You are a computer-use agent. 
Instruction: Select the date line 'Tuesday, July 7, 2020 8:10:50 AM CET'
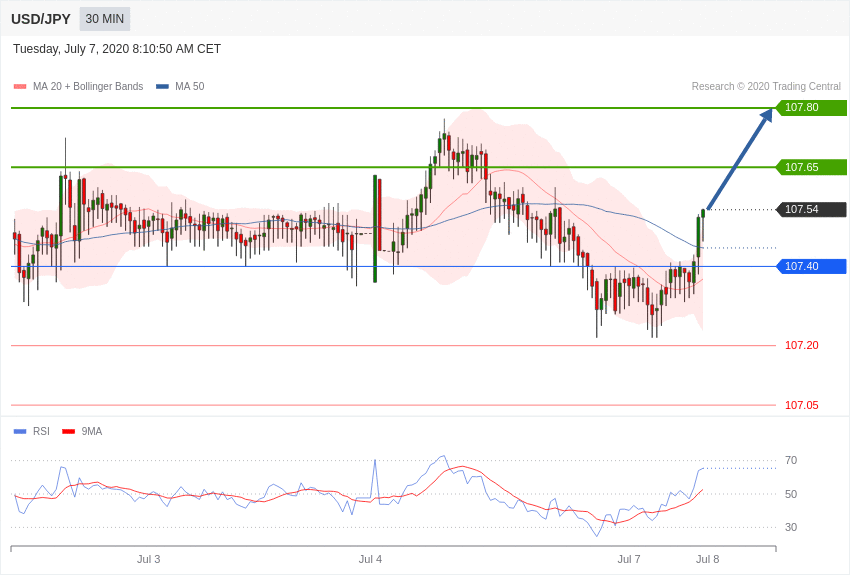click(x=117, y=49)
